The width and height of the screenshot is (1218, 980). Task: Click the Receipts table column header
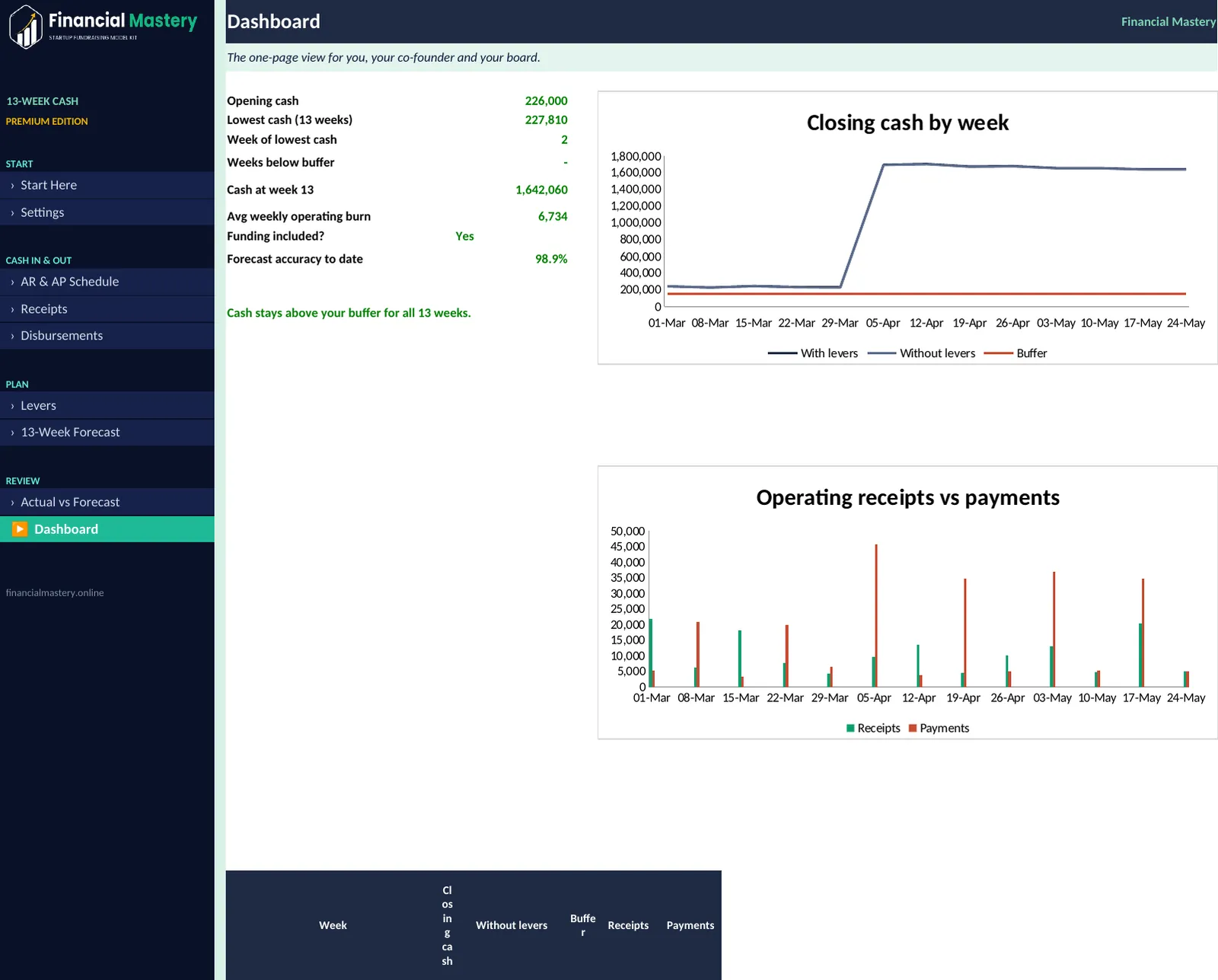[x=628, y=925]
